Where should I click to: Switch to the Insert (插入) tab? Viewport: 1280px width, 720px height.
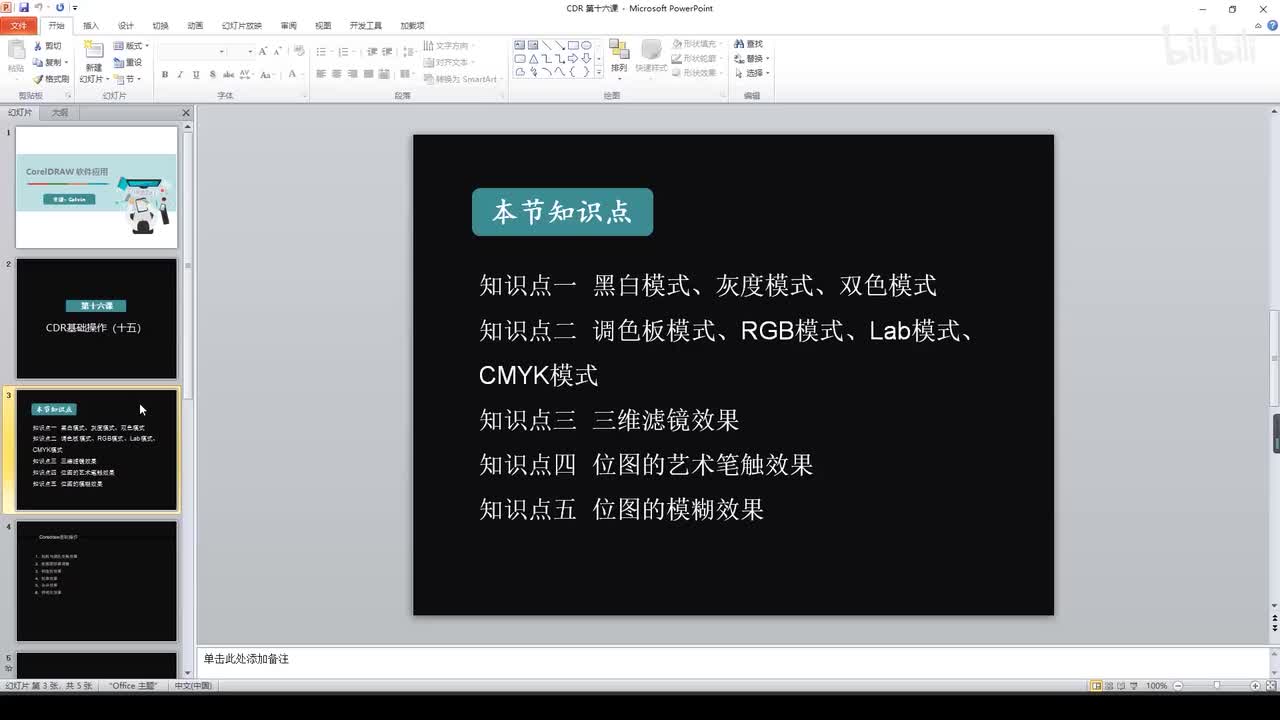91,26
